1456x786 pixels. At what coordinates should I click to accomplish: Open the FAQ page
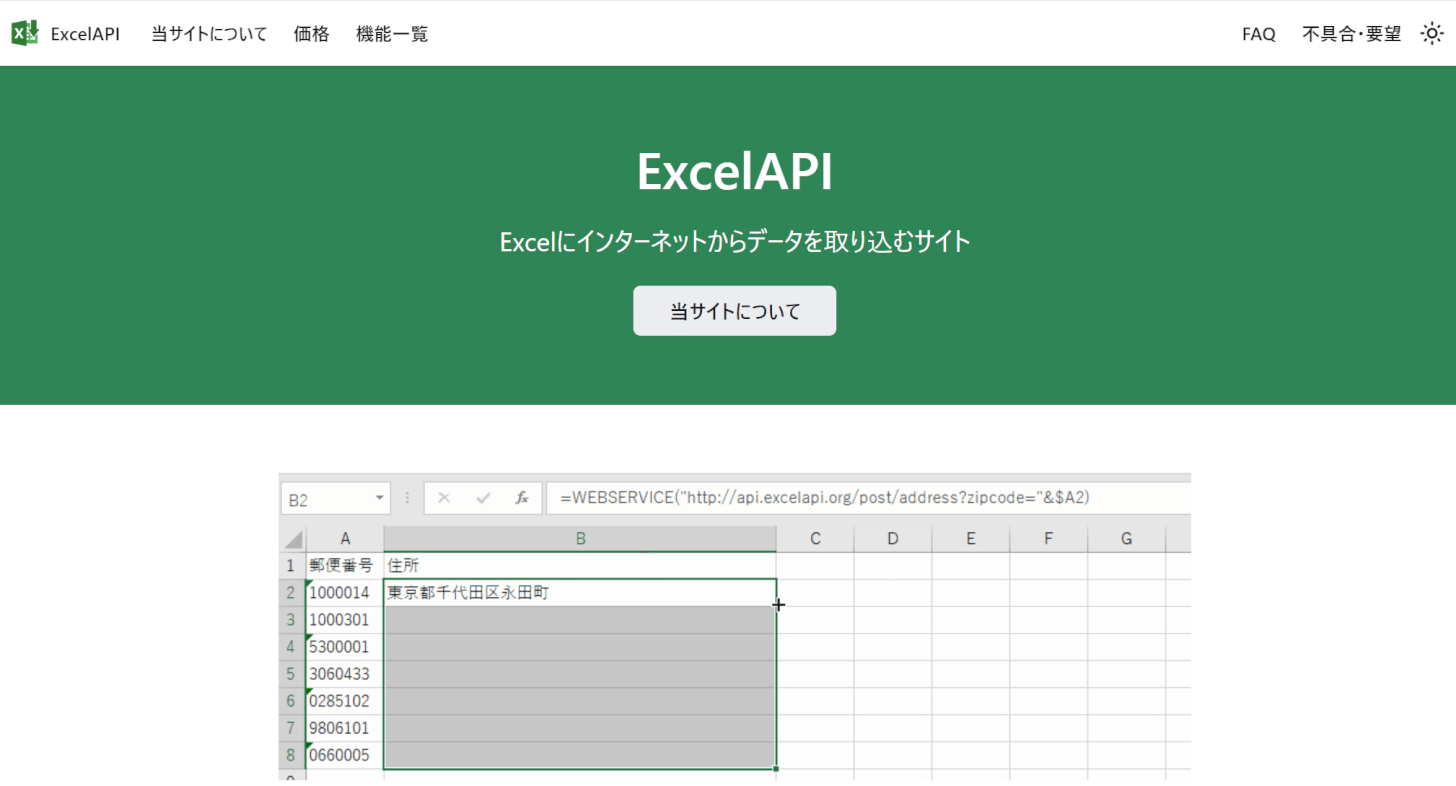coord(1259,34)
